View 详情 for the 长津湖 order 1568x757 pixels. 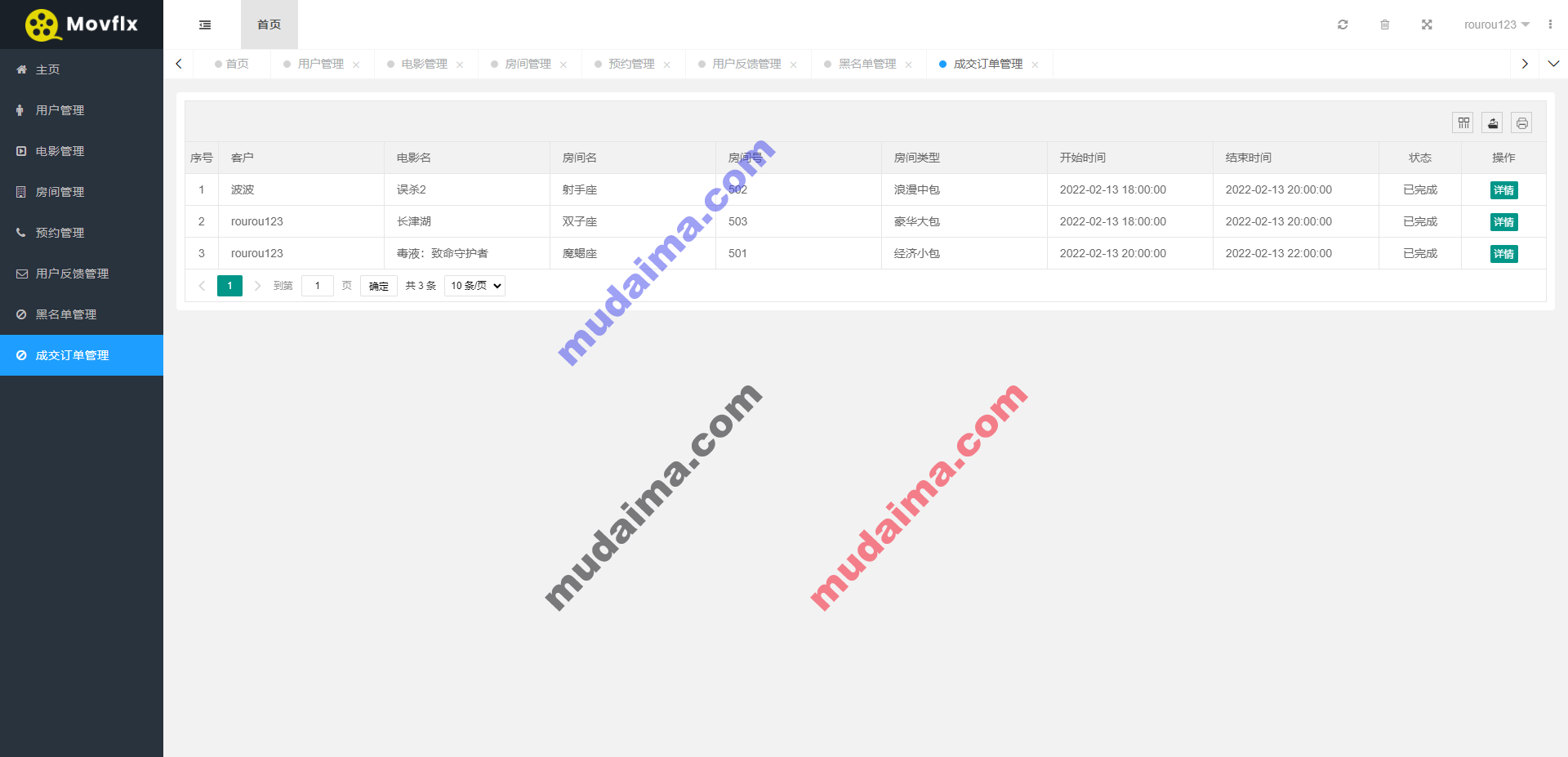[1503, 222]
